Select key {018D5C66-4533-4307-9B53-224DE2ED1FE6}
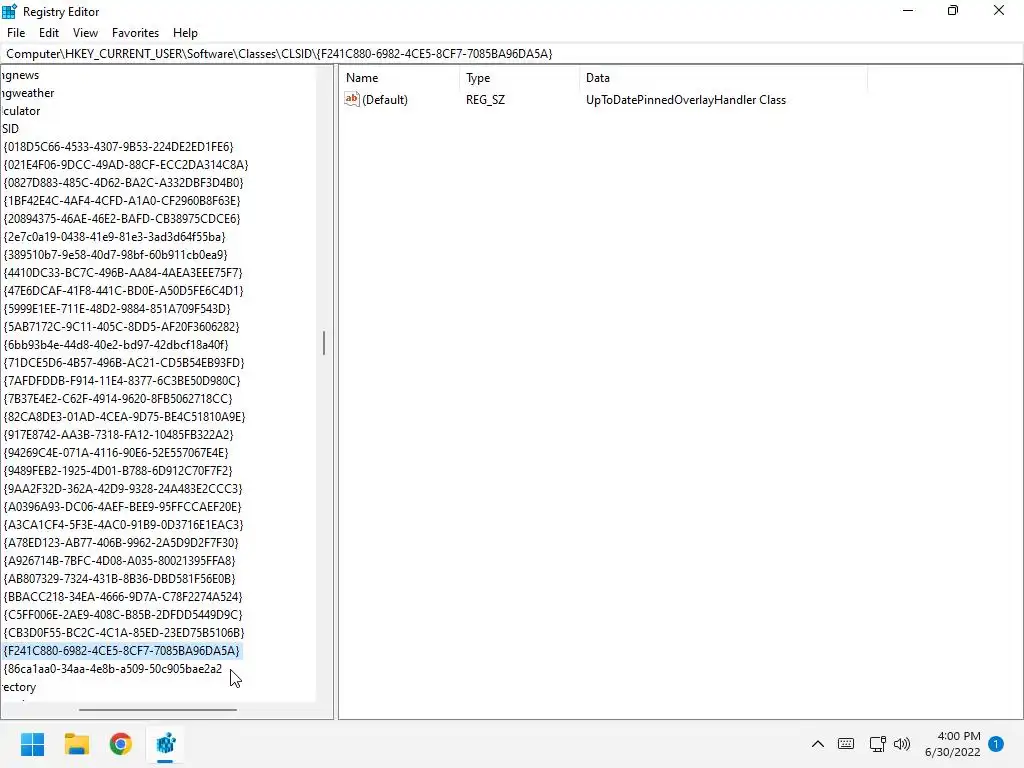The image size is (1024, 768). [118, 147]
